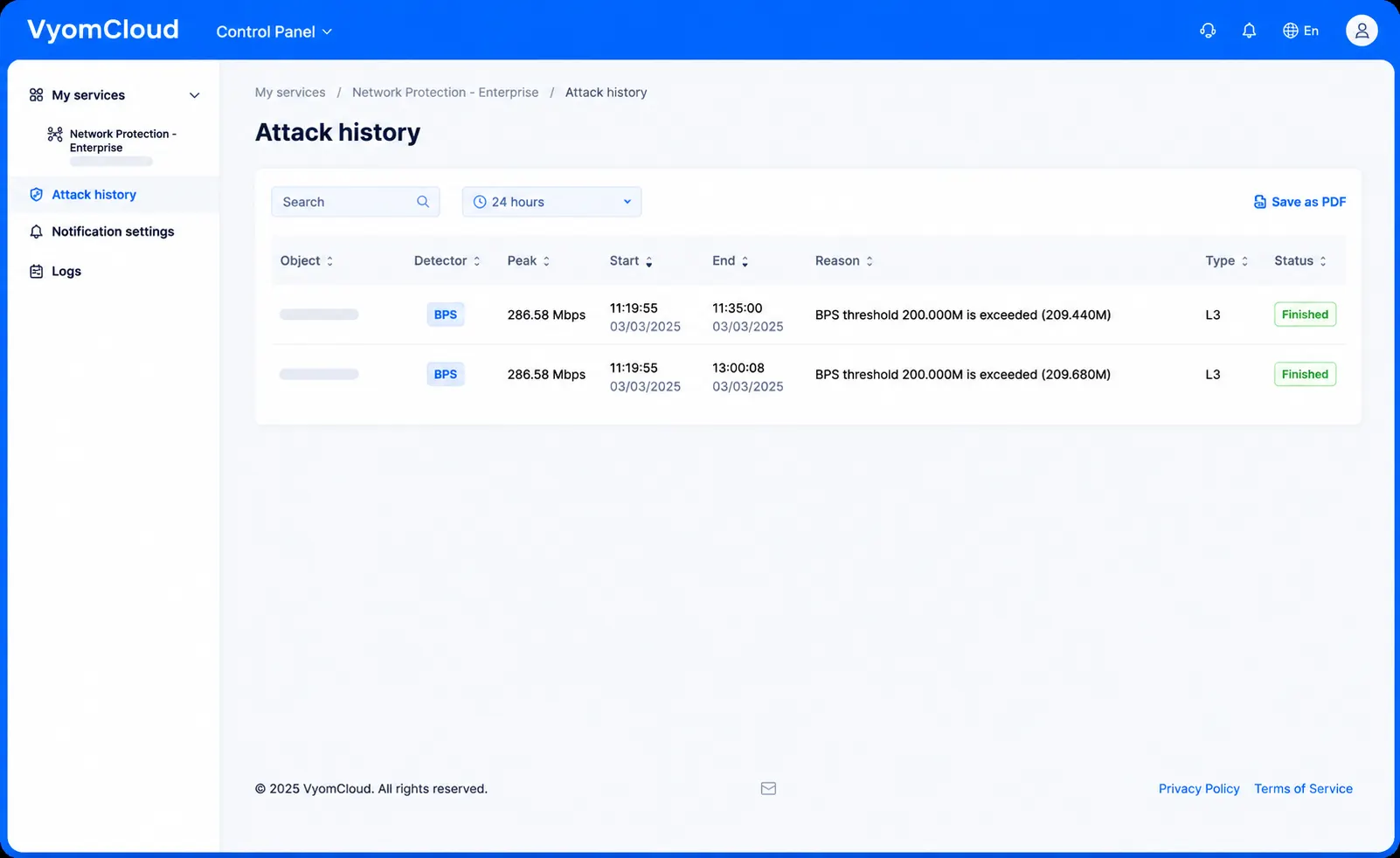Screen dimensions: 1400x858
Task: Click the VyomCloud logo
Action: point(103,30)
